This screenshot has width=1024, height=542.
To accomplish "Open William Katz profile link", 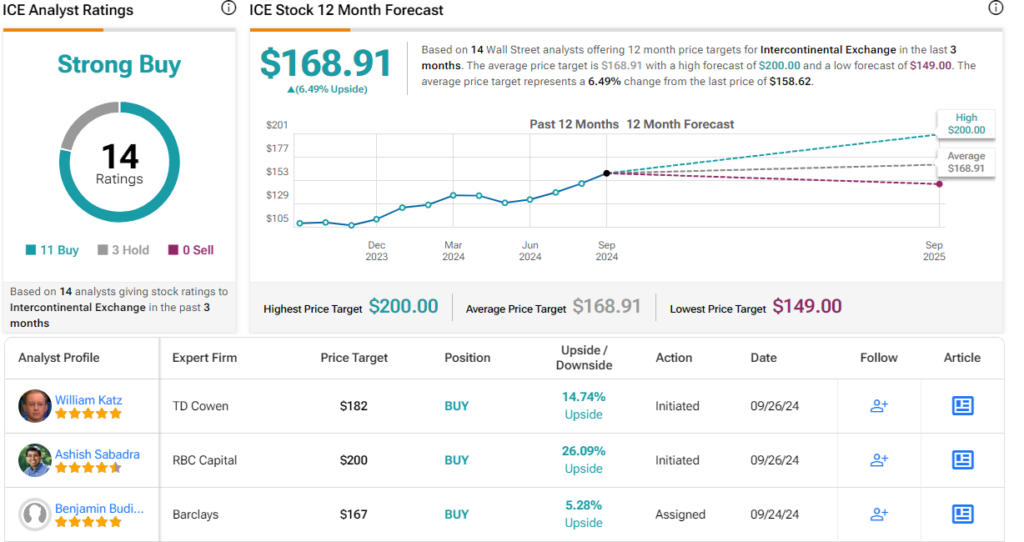I will (88, 400).
